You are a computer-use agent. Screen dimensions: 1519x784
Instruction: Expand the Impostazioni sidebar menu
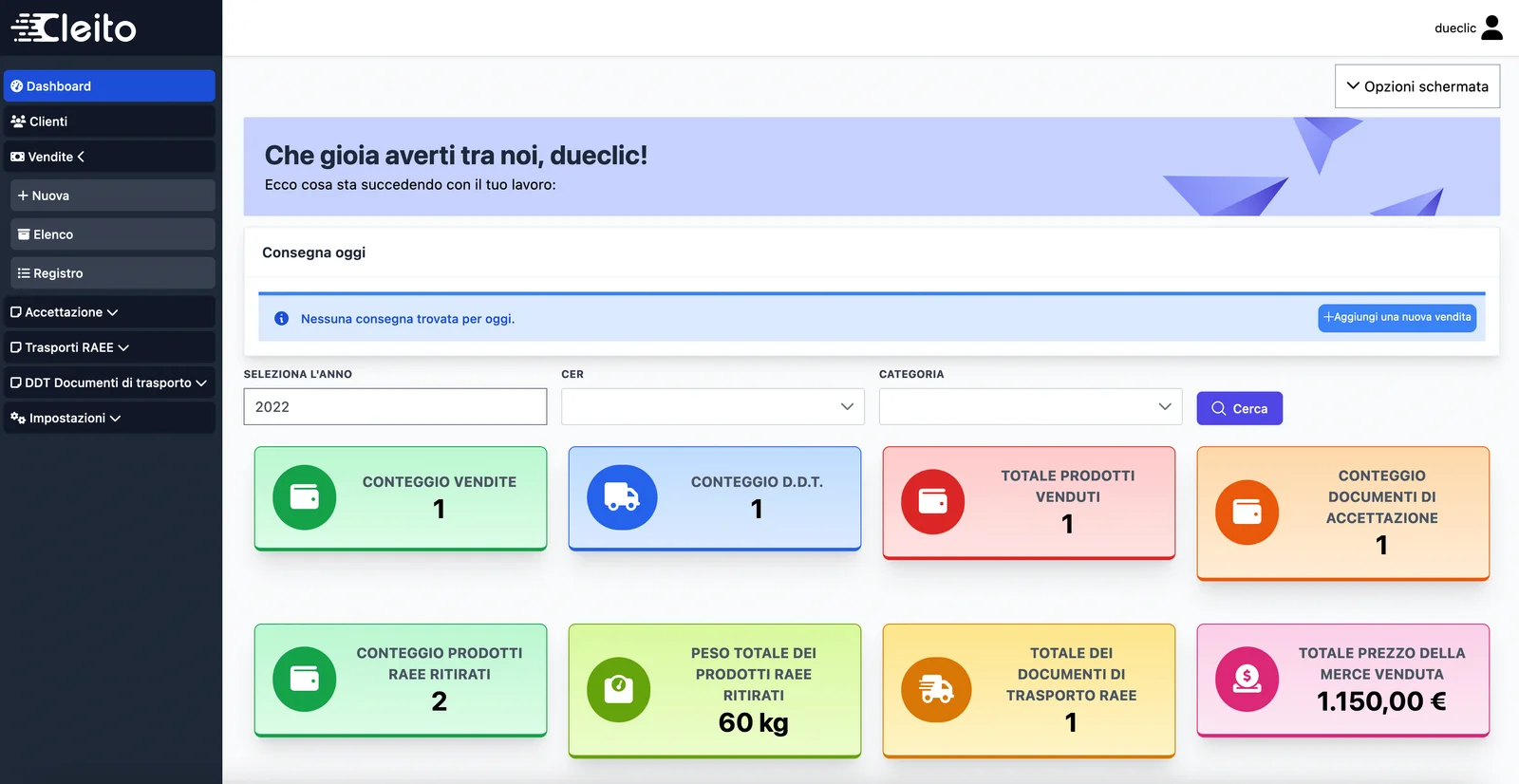coord(109,418)
